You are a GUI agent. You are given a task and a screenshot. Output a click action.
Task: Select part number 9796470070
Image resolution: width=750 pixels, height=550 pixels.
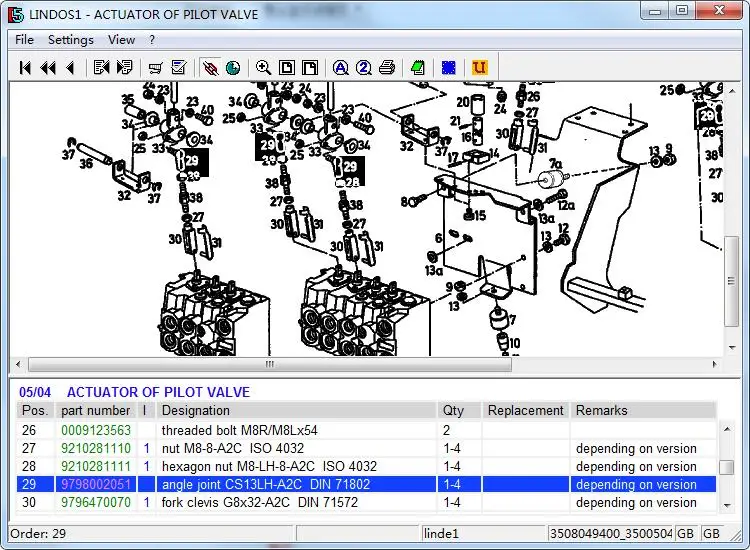pyautogui.click(x=96, y=502)
